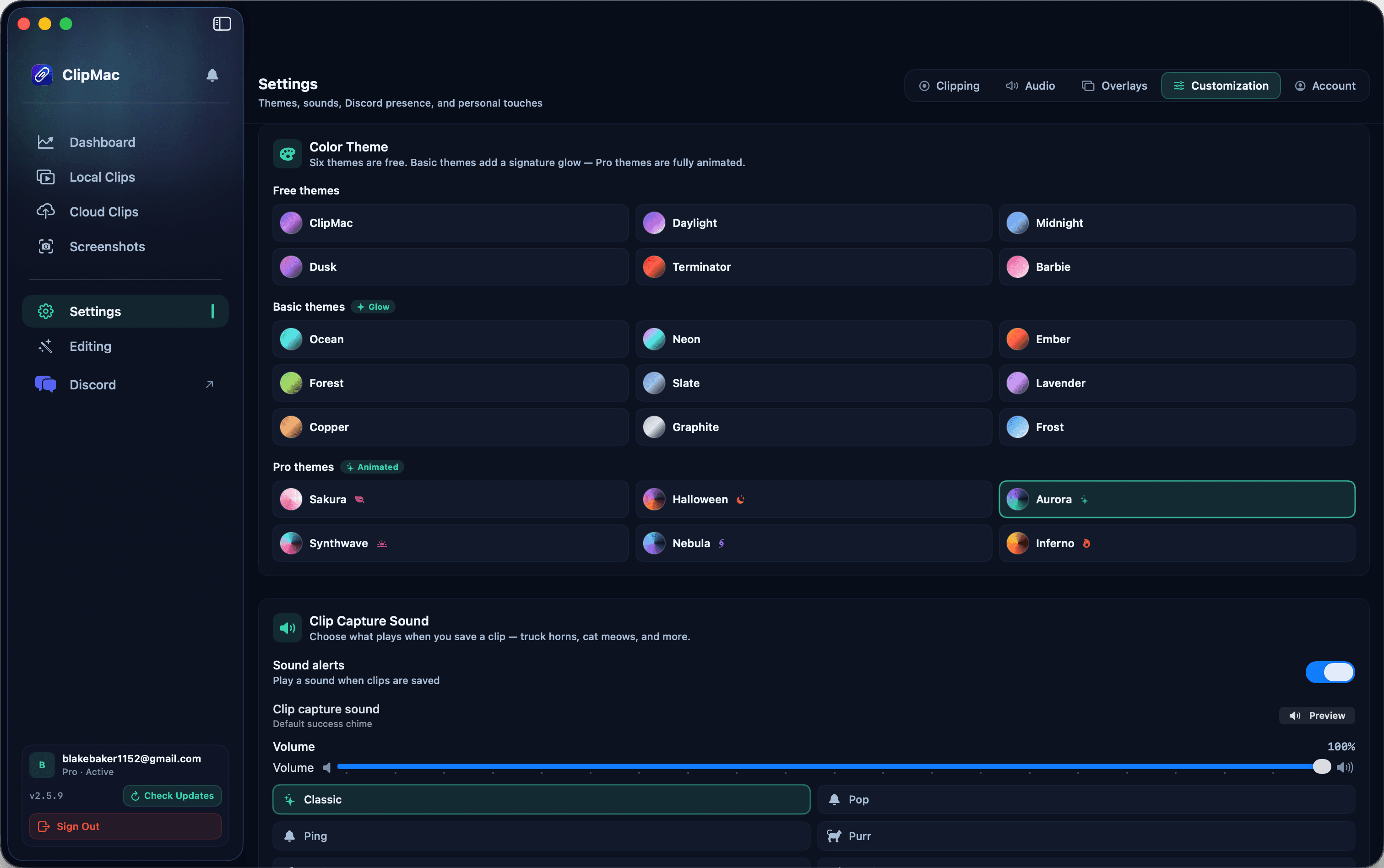
Task: Select the ClipMac free theme
Action: pos(450,223)
